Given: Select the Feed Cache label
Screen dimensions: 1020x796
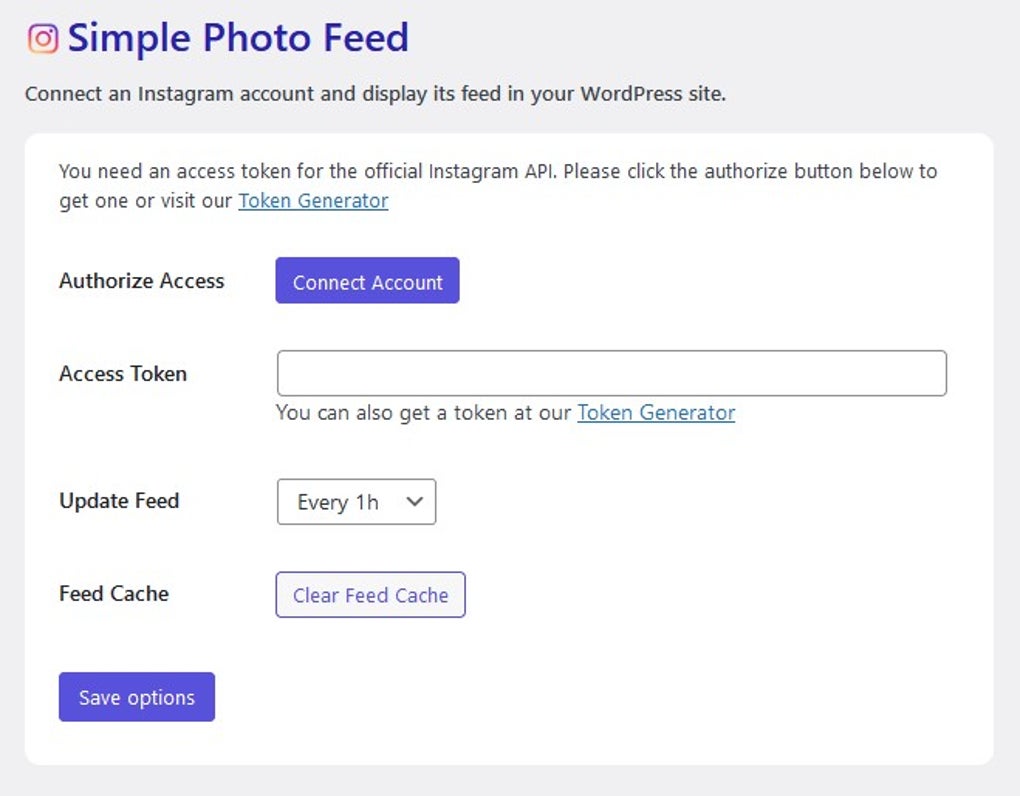Looking at the screenshot, I should point(113,593).
